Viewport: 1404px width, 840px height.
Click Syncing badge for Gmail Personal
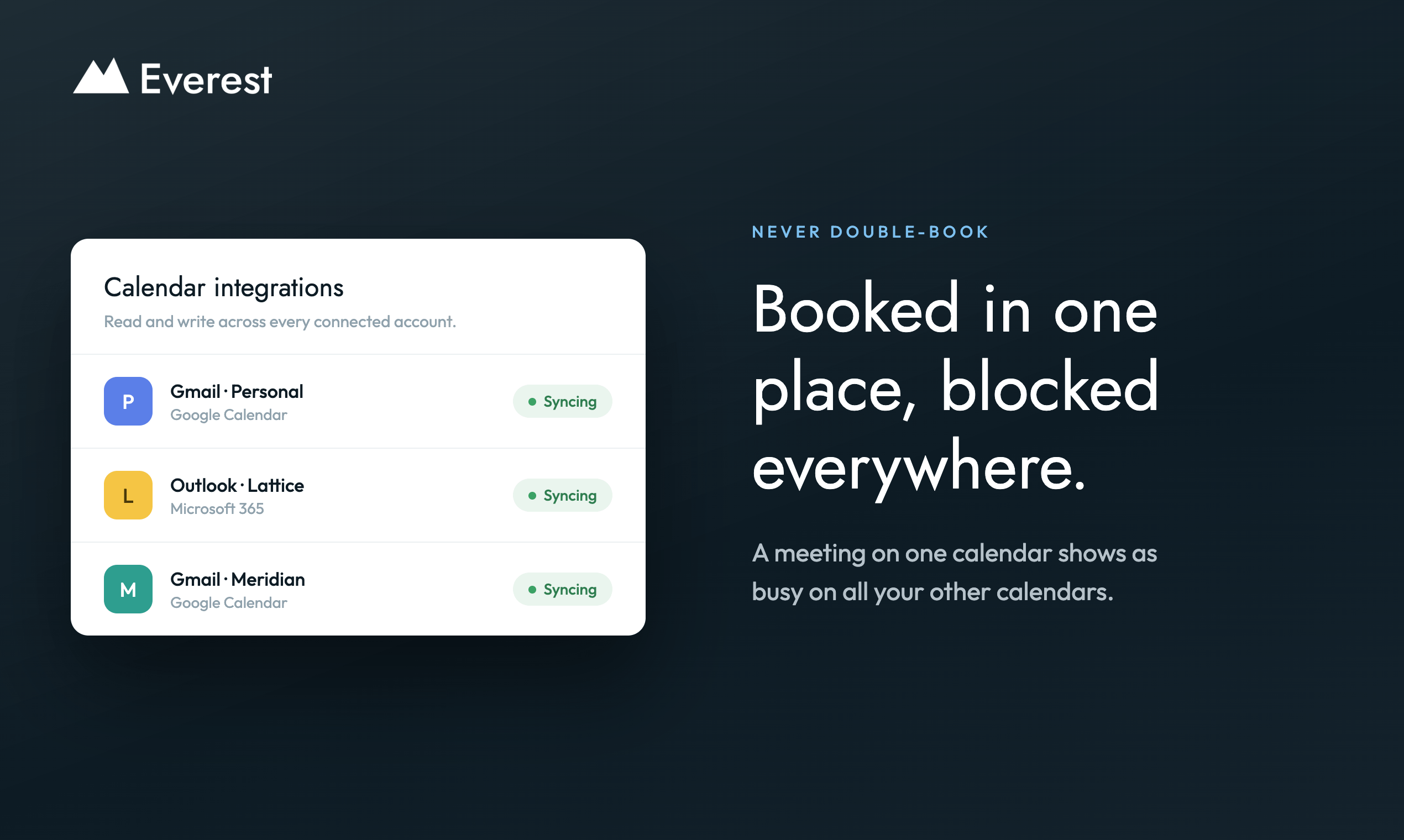point(562,401)
